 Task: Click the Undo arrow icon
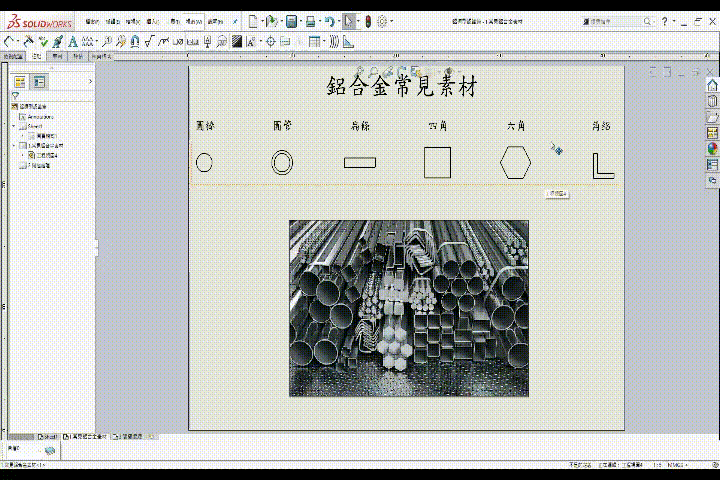click(x=329, y=21)
